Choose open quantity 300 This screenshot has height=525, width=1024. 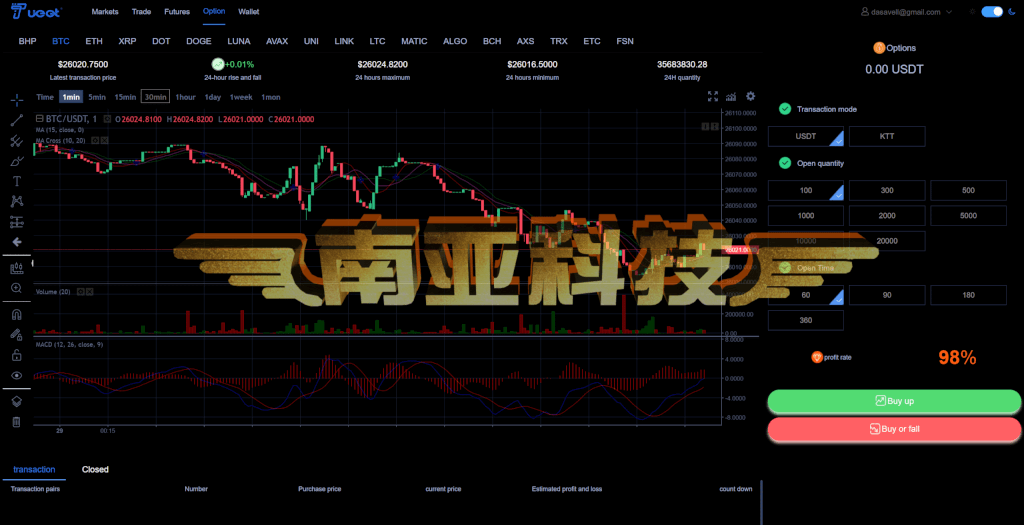click(887, 191)
